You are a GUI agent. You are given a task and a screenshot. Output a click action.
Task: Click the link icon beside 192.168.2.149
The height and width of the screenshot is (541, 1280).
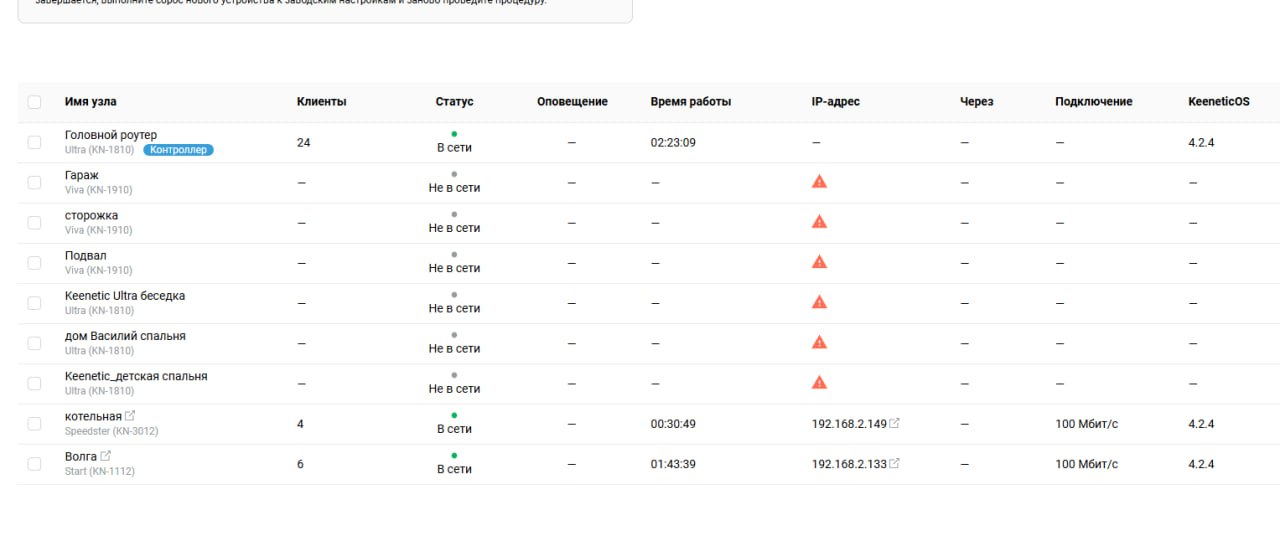(895, 423)
